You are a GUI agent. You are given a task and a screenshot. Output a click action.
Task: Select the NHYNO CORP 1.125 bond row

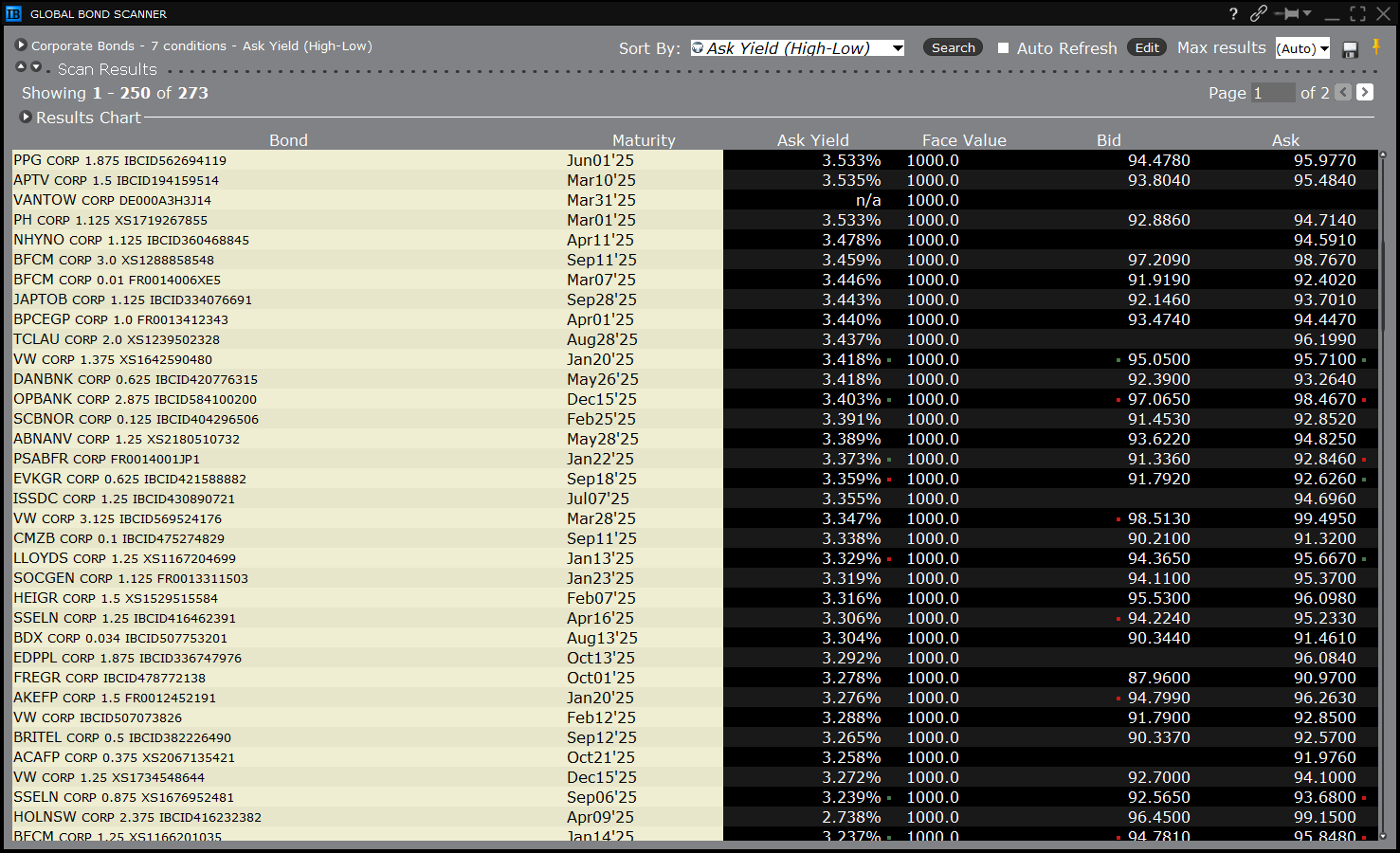pyautogui.click(x=695, y=240)
